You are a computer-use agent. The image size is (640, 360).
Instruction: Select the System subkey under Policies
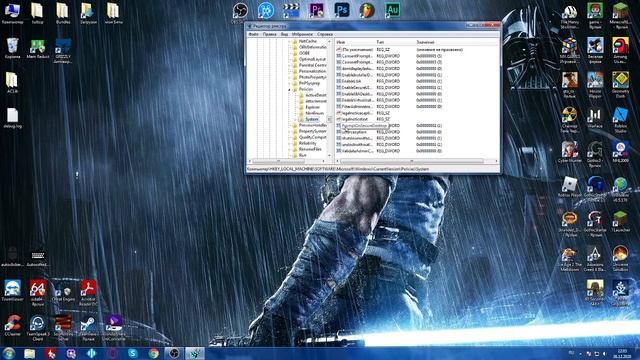point(312,119)
